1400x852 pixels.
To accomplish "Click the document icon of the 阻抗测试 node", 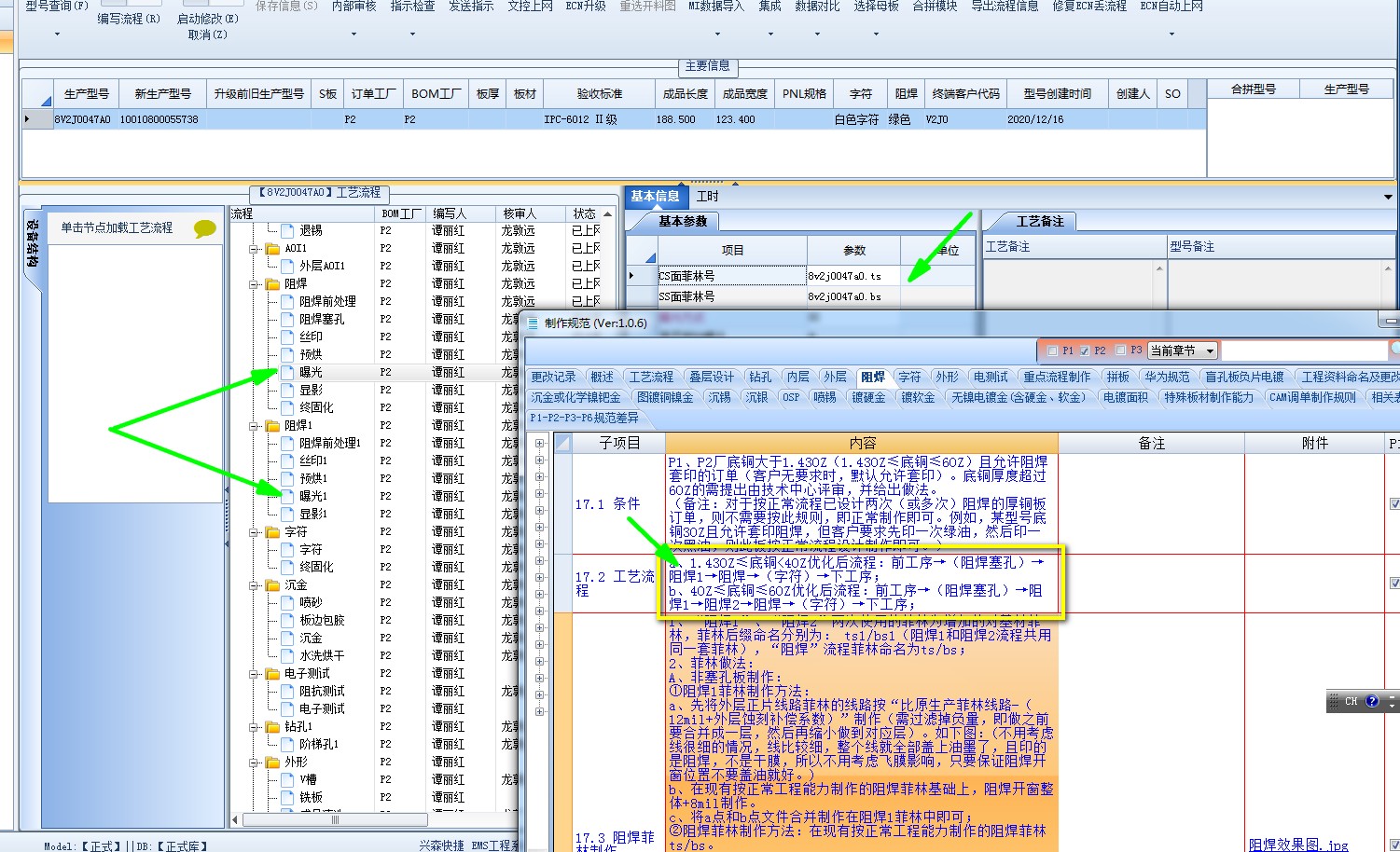I will coord(287,692).
